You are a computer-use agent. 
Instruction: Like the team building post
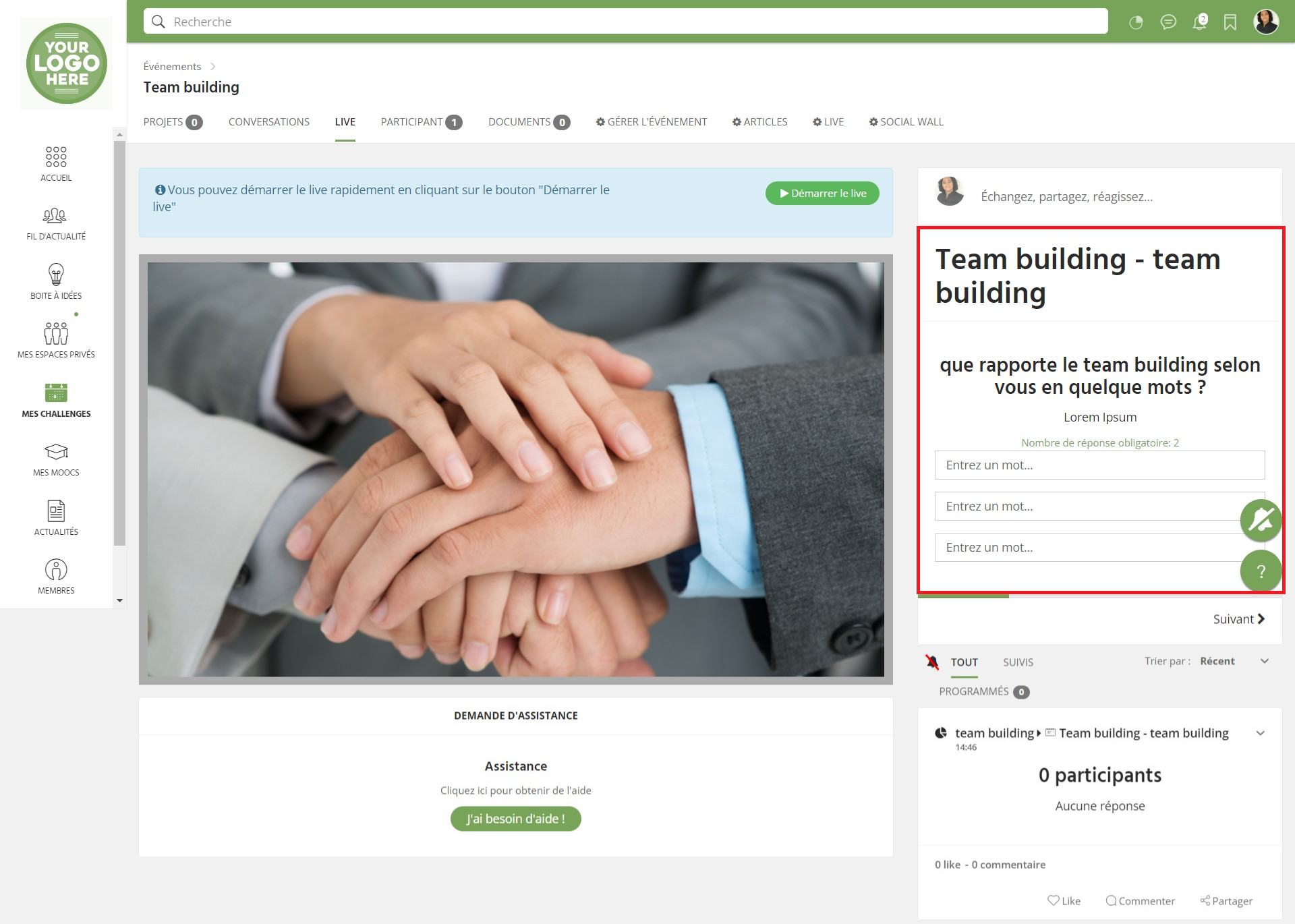[x=1064, y=901]
